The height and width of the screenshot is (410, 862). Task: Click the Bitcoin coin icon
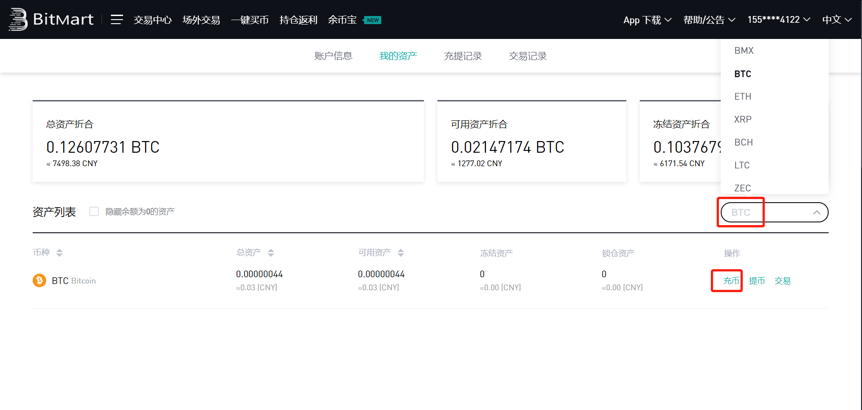[39, 281]
